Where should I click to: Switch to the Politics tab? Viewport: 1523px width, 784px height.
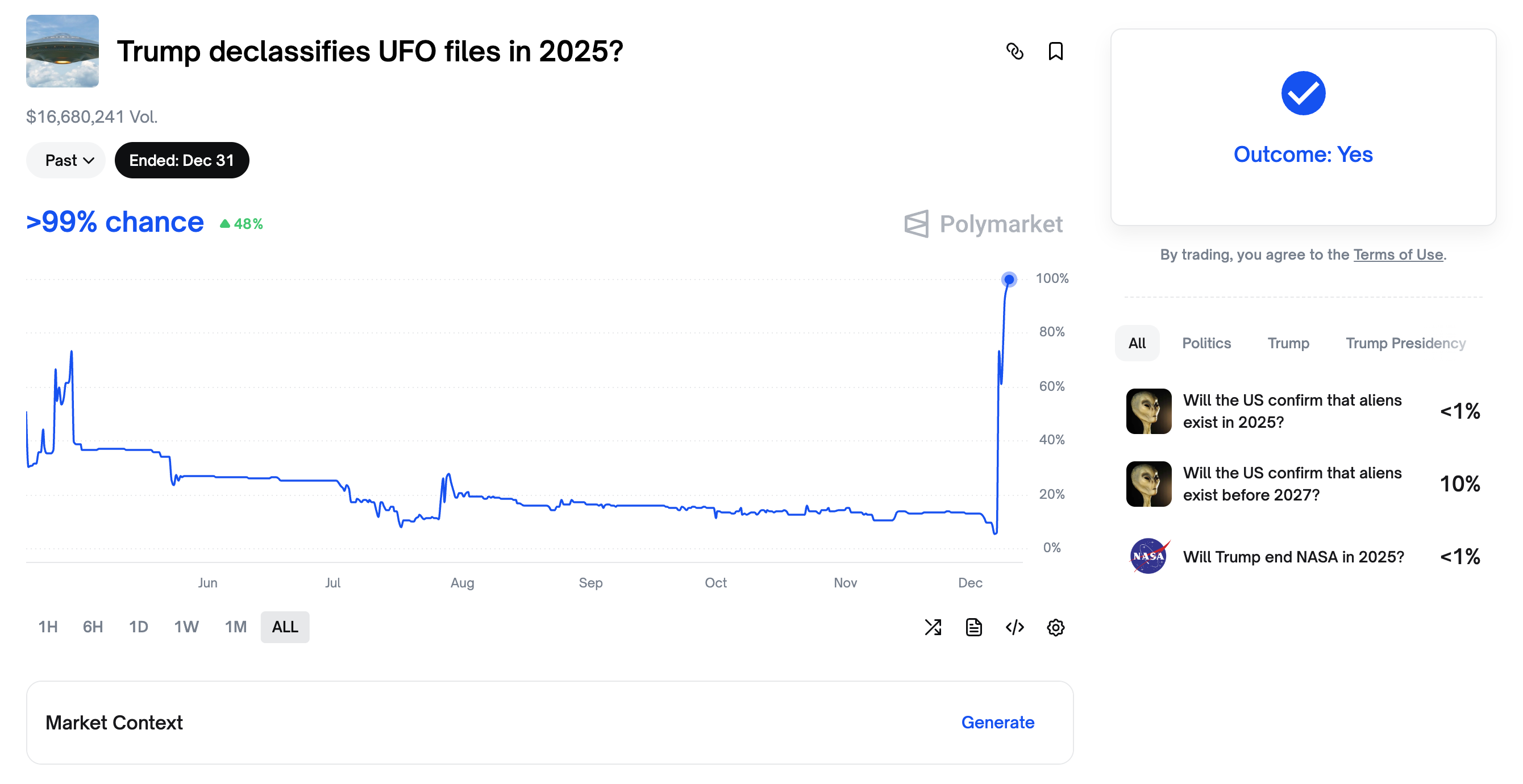1206,343
